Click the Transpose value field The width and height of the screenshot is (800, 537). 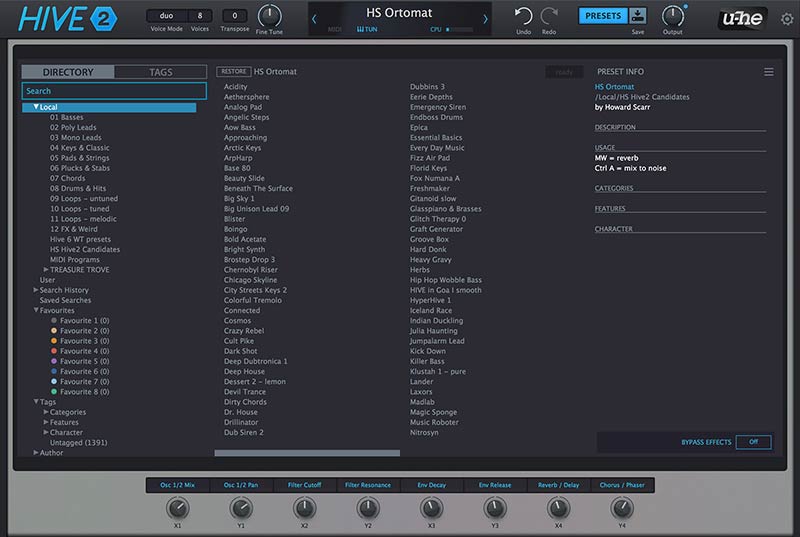[235, 16]
